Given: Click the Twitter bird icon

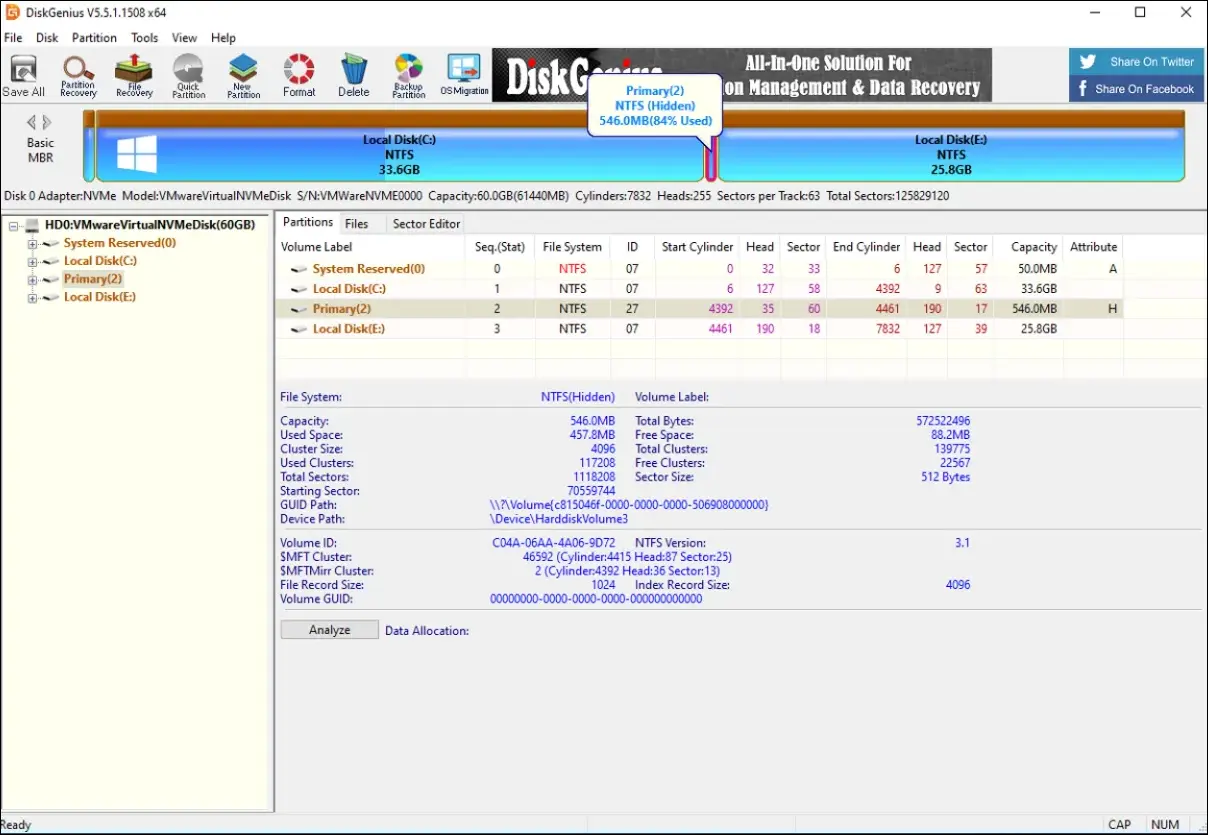Looking at the screenshot, I should (x=1088, y=61).
